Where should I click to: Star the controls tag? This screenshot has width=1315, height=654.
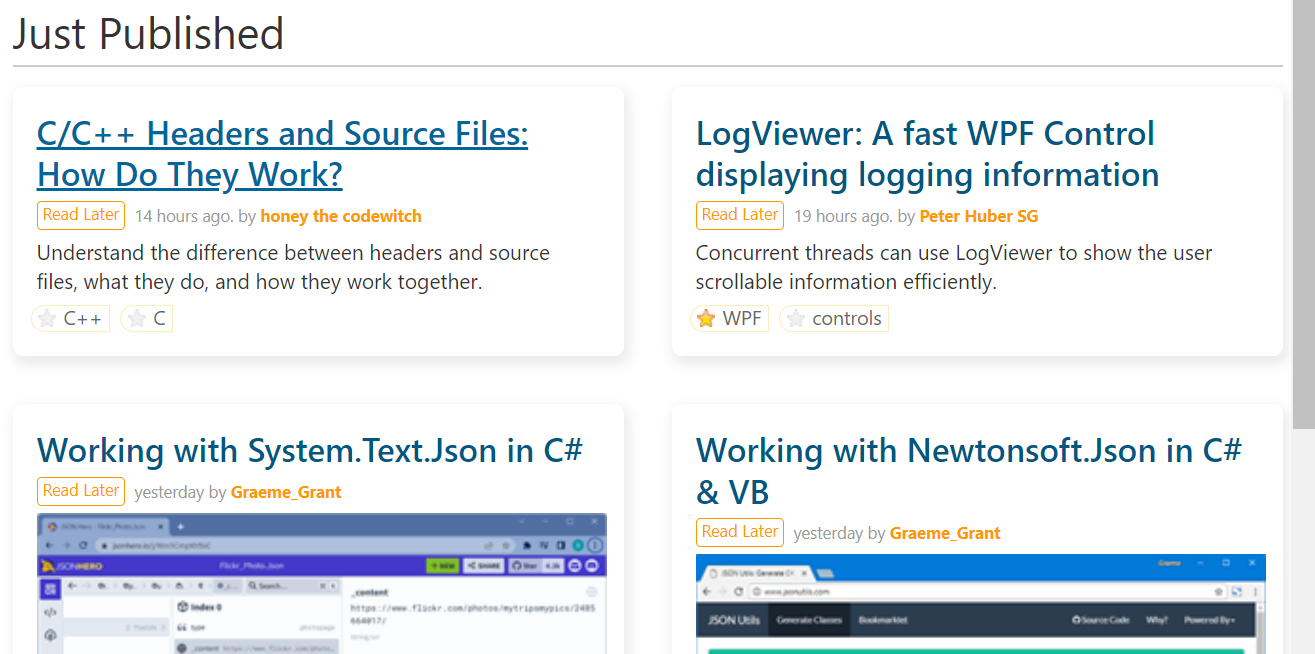point(796,319)
